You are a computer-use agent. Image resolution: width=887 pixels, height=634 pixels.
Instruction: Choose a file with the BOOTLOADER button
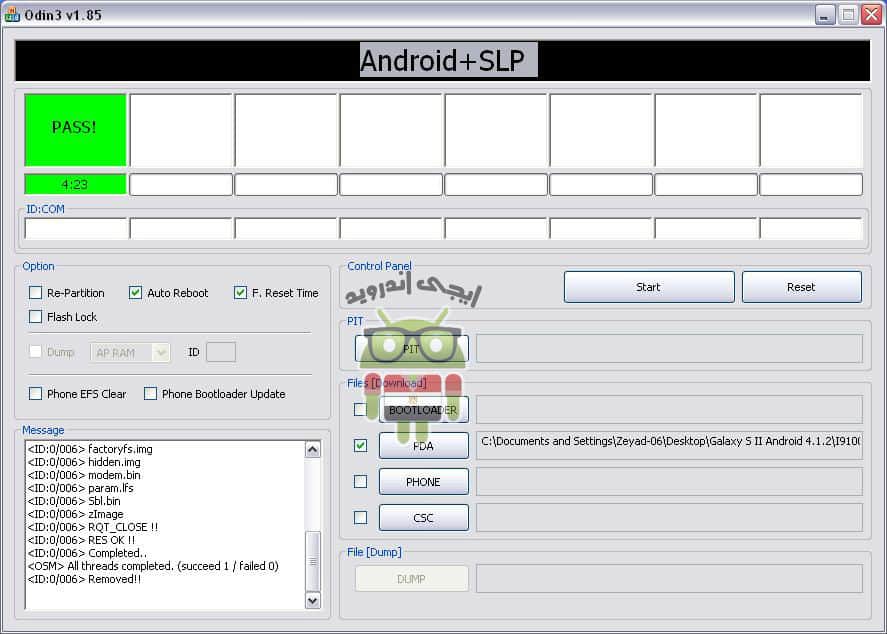pos(424,409)
